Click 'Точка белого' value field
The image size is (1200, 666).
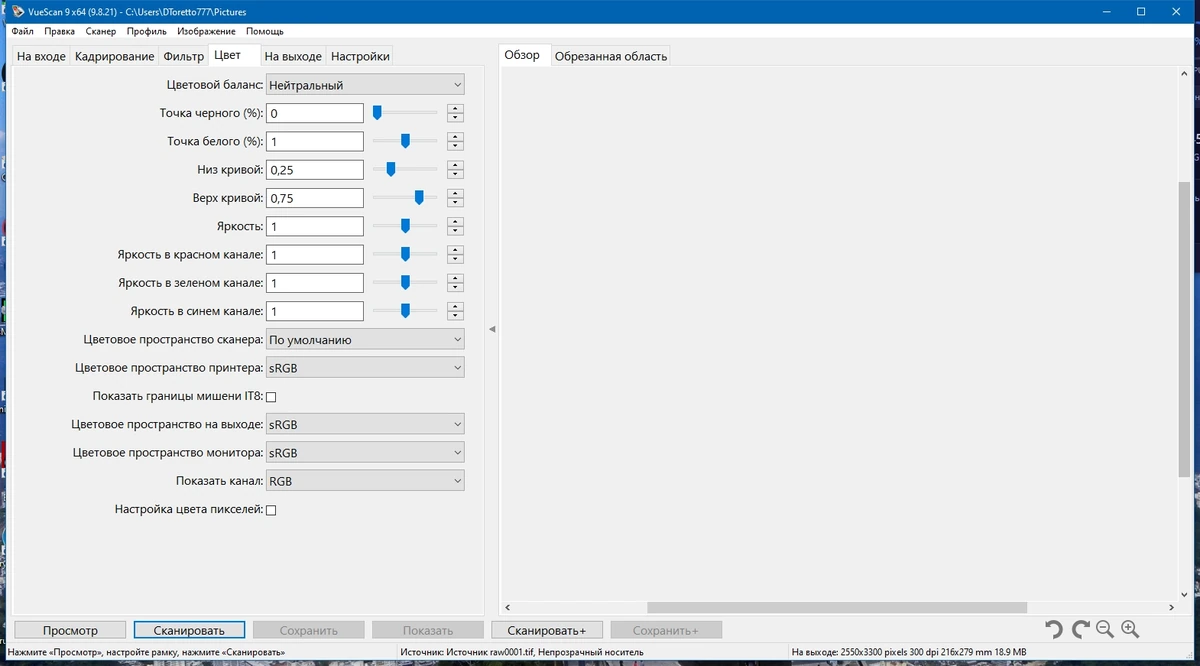[x=315, y=141]
